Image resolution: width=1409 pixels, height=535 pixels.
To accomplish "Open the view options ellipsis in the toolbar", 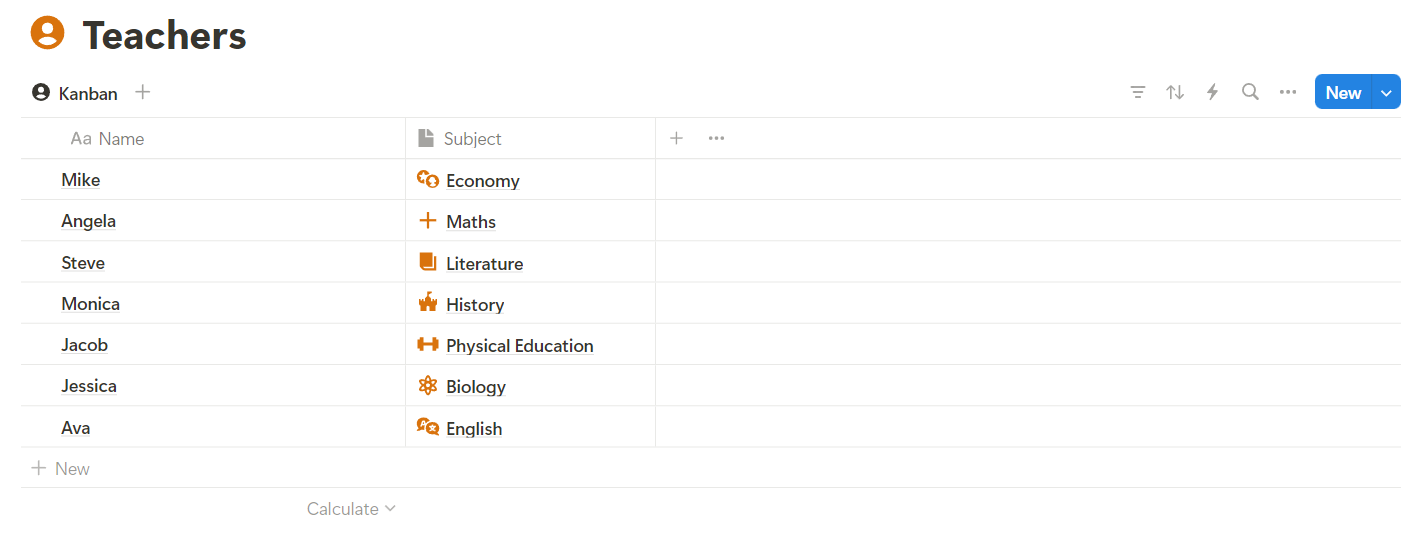I will [1288, 92].
